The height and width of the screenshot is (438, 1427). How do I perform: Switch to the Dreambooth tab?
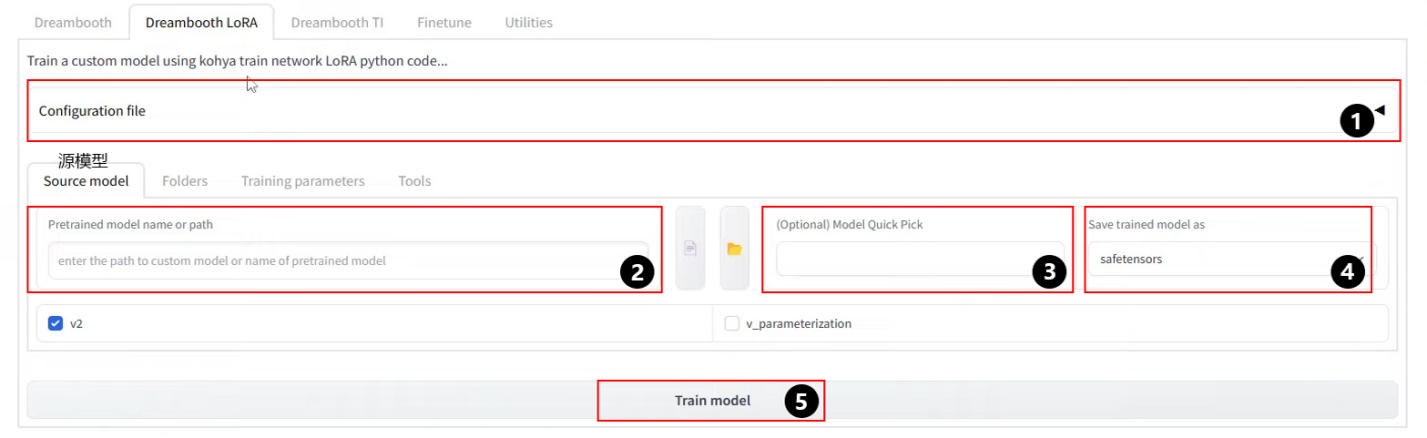coord(68,22)
